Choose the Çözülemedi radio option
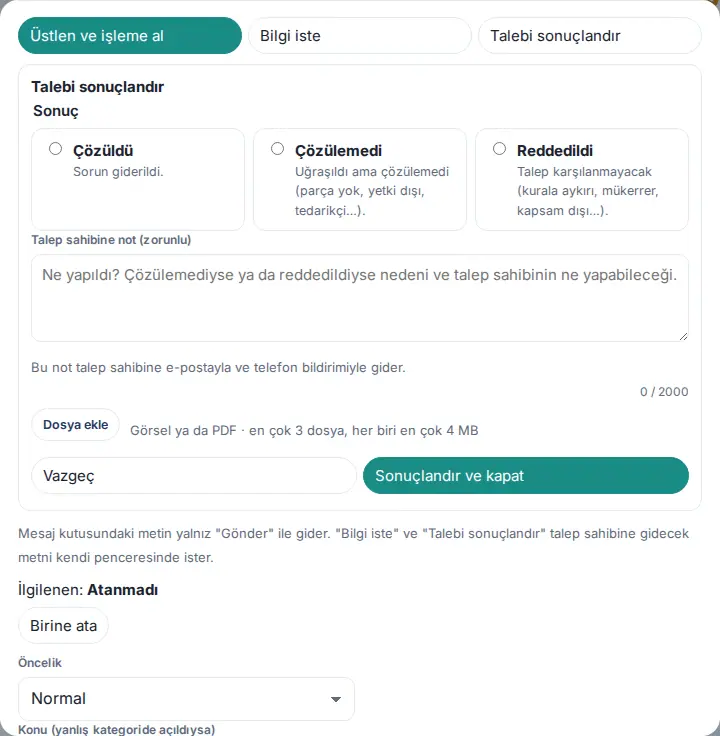 pyautogui.click(x=277, y=149)
